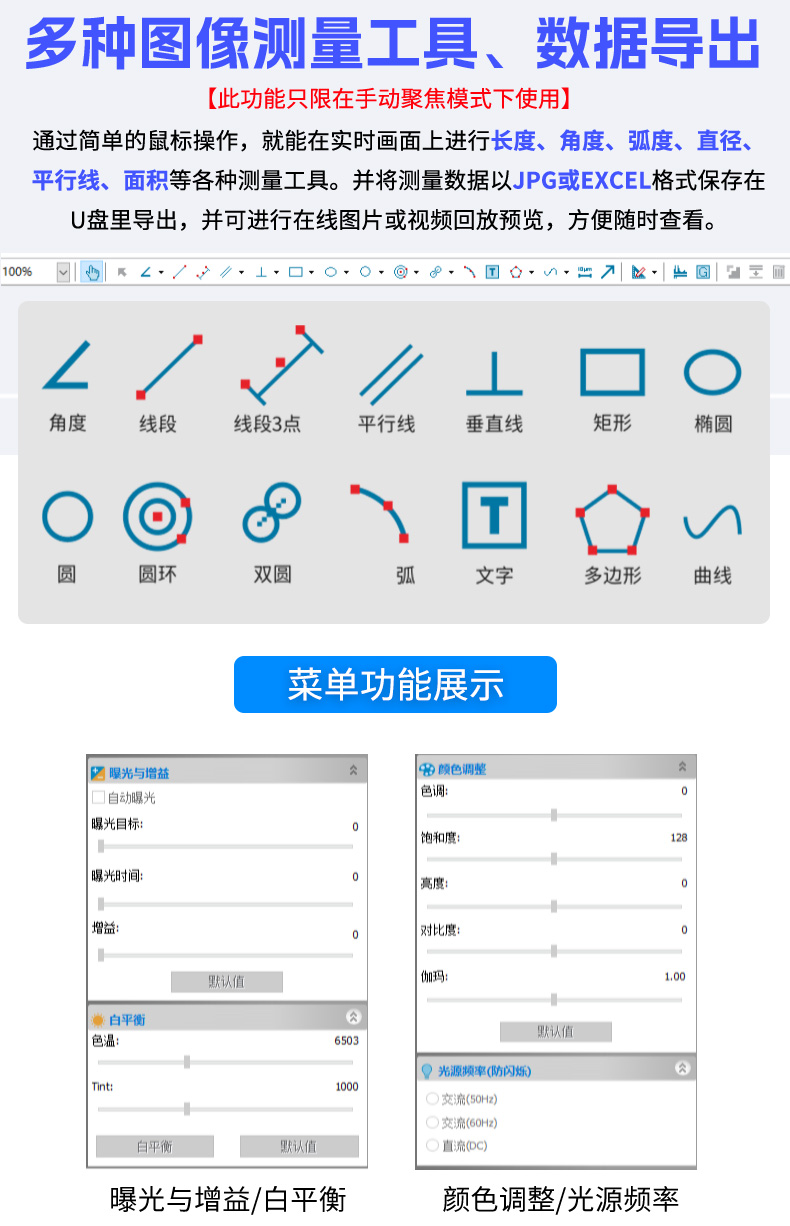Click the large 角度 angle icon
The height and width of the screenshot is (1226, 790).
[x=67, y=365]
